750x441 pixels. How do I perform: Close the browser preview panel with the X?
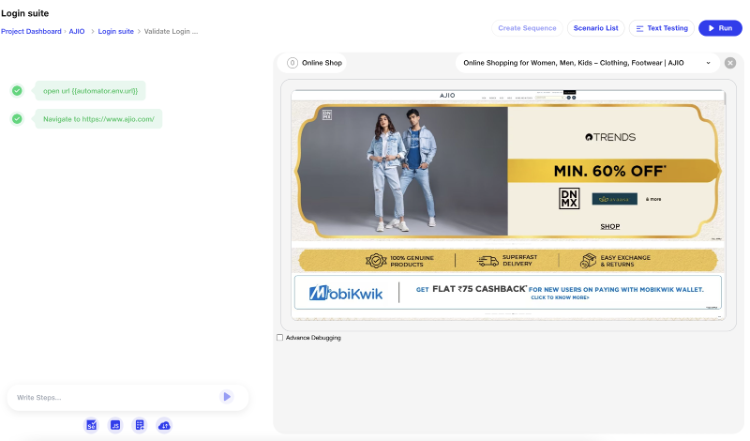point(730,63)
